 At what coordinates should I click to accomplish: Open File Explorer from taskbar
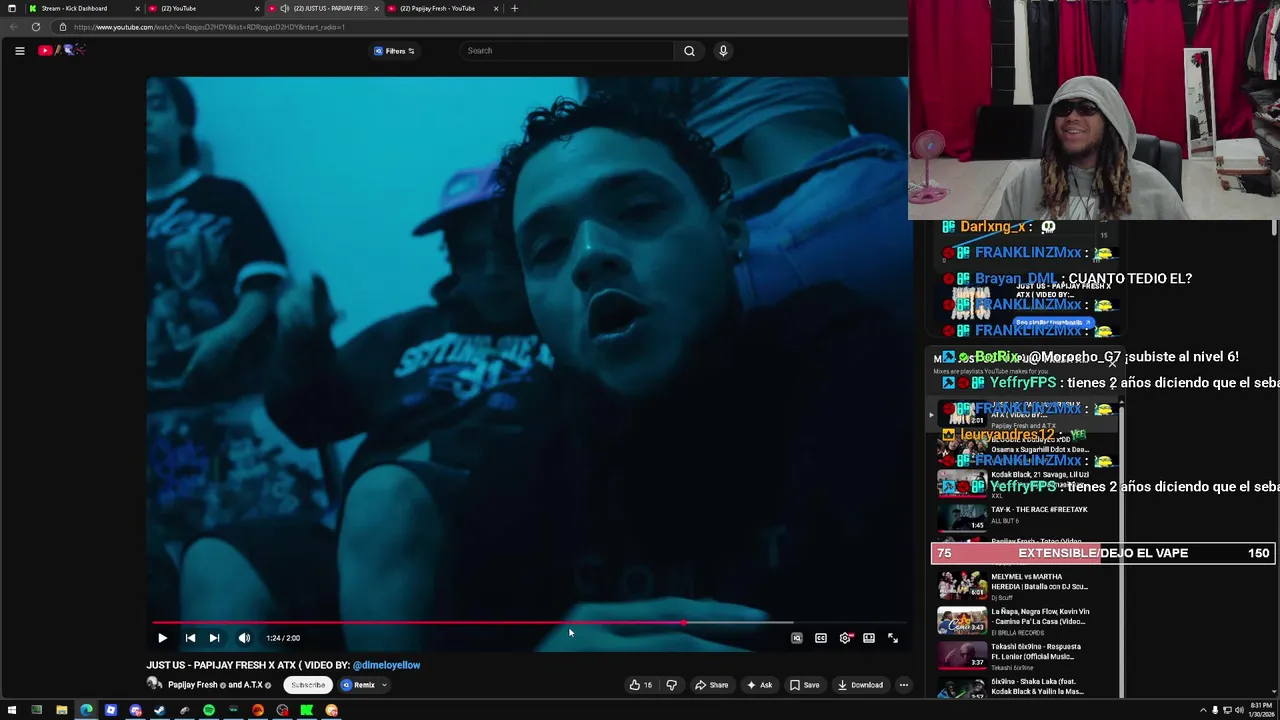(61, 711)
